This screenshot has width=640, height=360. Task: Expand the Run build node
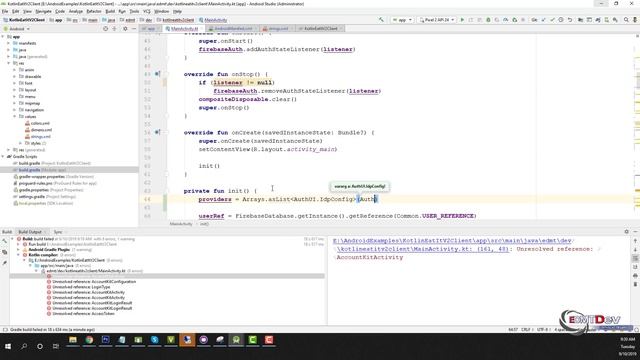coord(18,244)
